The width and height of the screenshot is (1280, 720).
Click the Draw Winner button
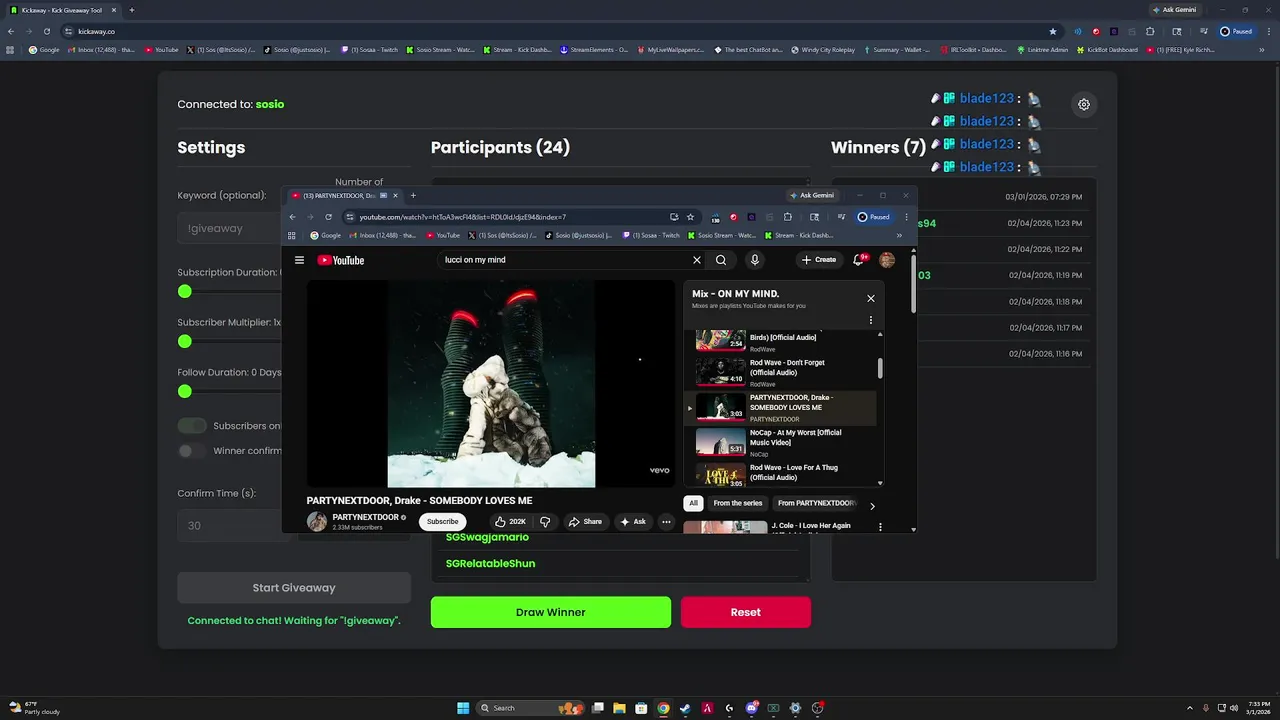click(551, 612)
